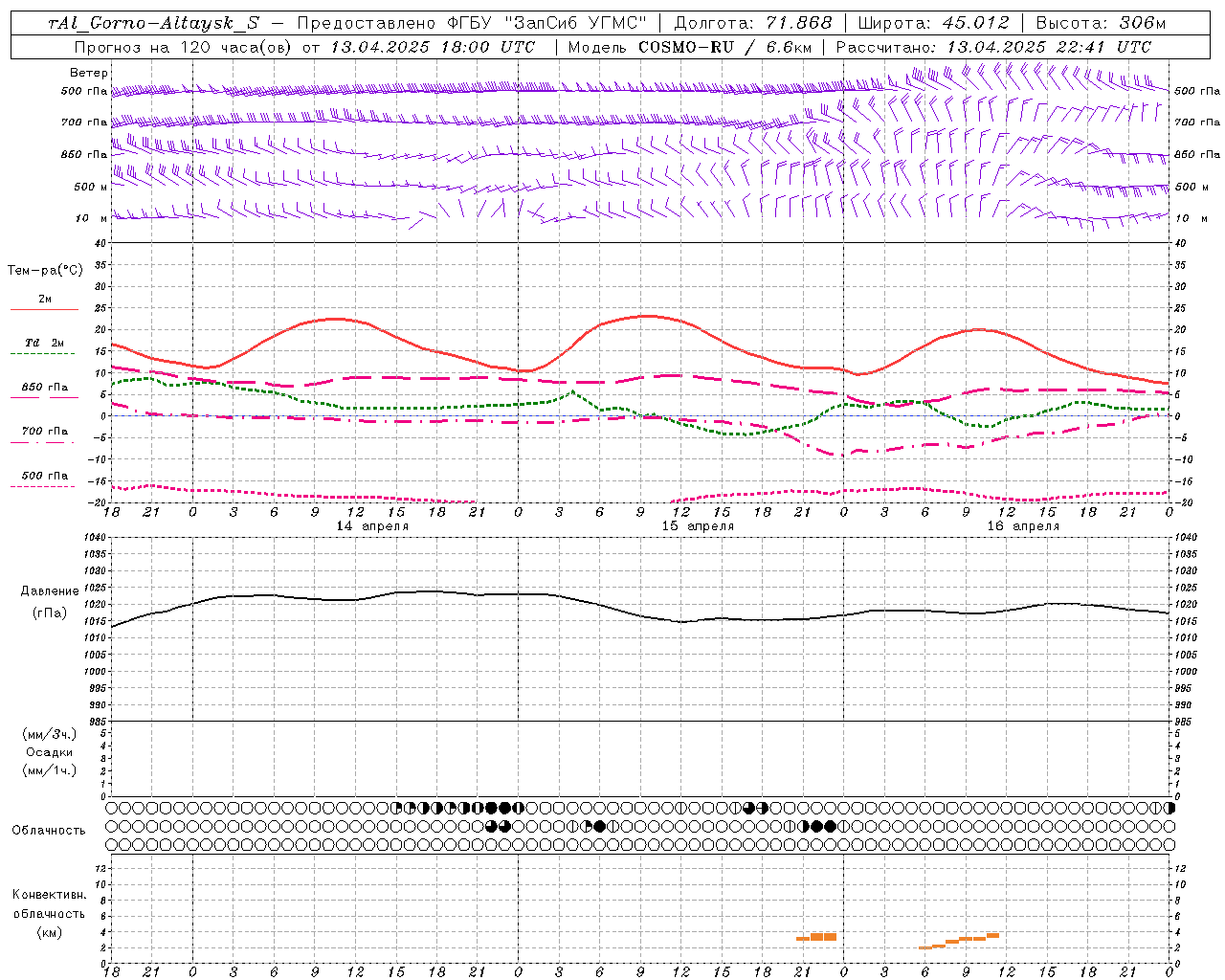Click the (мм/3ч.) precipitation unit label
Image resolution: width=1225 pixels, height=980 pixels.
pos(50,734)
